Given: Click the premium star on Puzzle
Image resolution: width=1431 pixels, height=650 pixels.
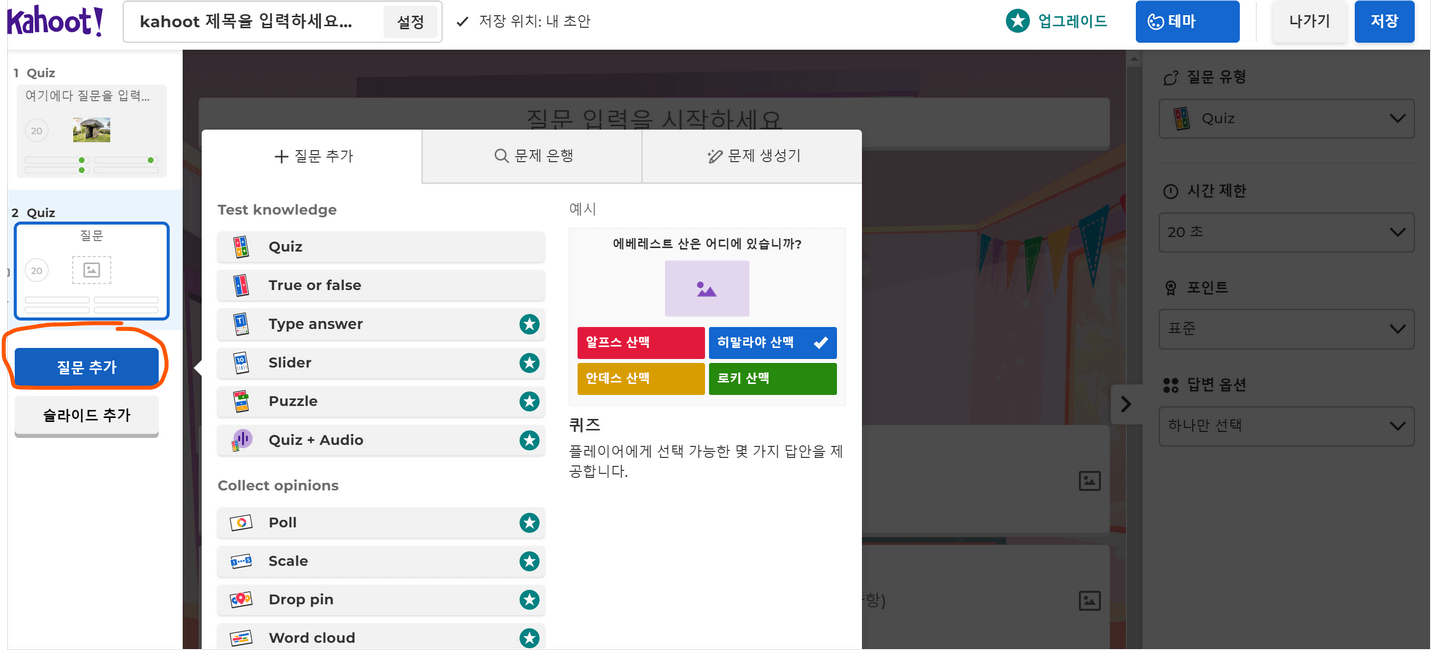Looking at the screenshot, I should [529, 401].
